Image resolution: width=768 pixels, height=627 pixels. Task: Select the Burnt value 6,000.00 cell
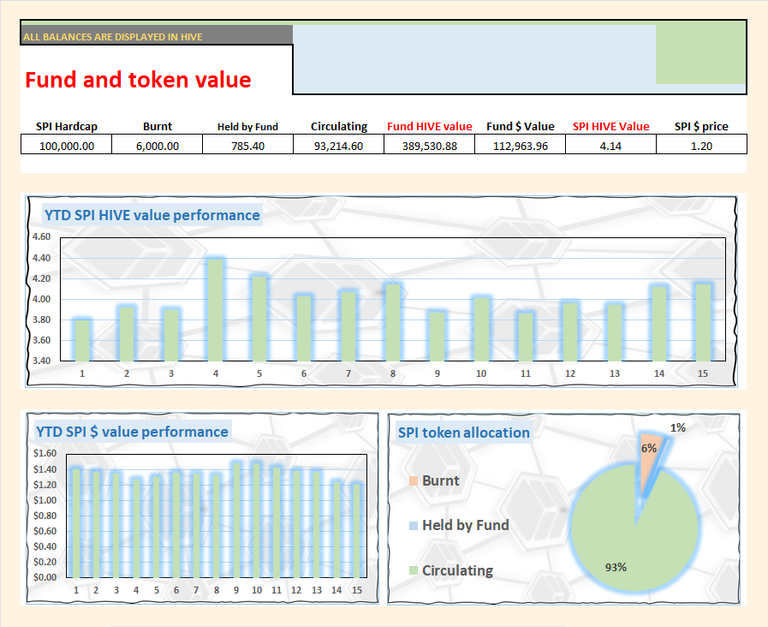(157, 146)
